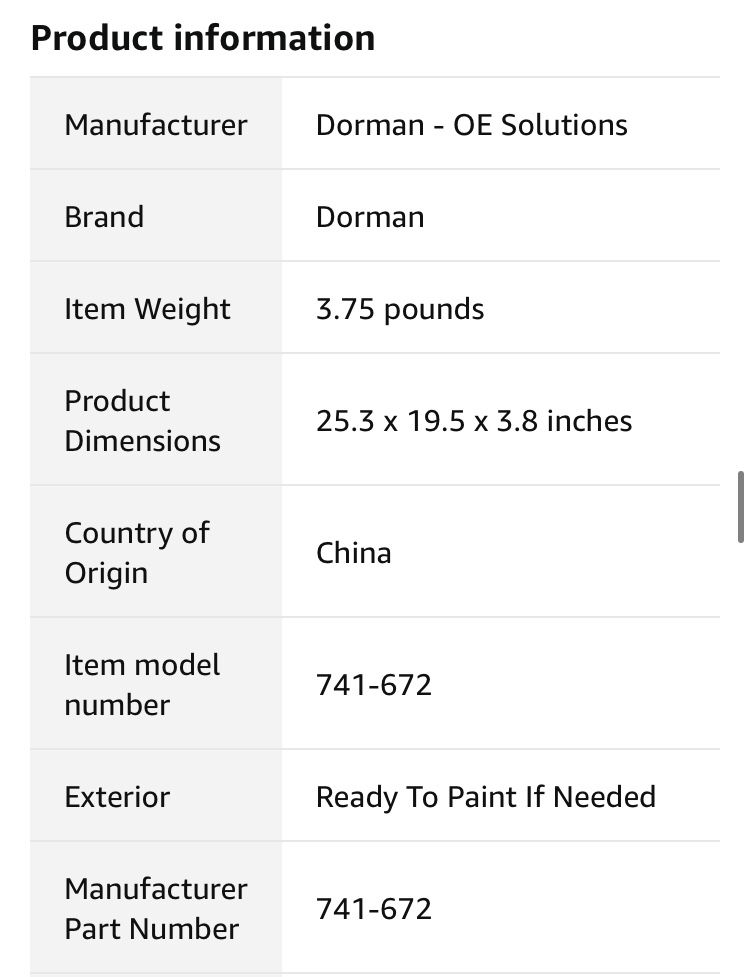This screenshot has height=977, width=750.
Task: Click the Ready To Paint If Needed value
Action: pos(486,797)
